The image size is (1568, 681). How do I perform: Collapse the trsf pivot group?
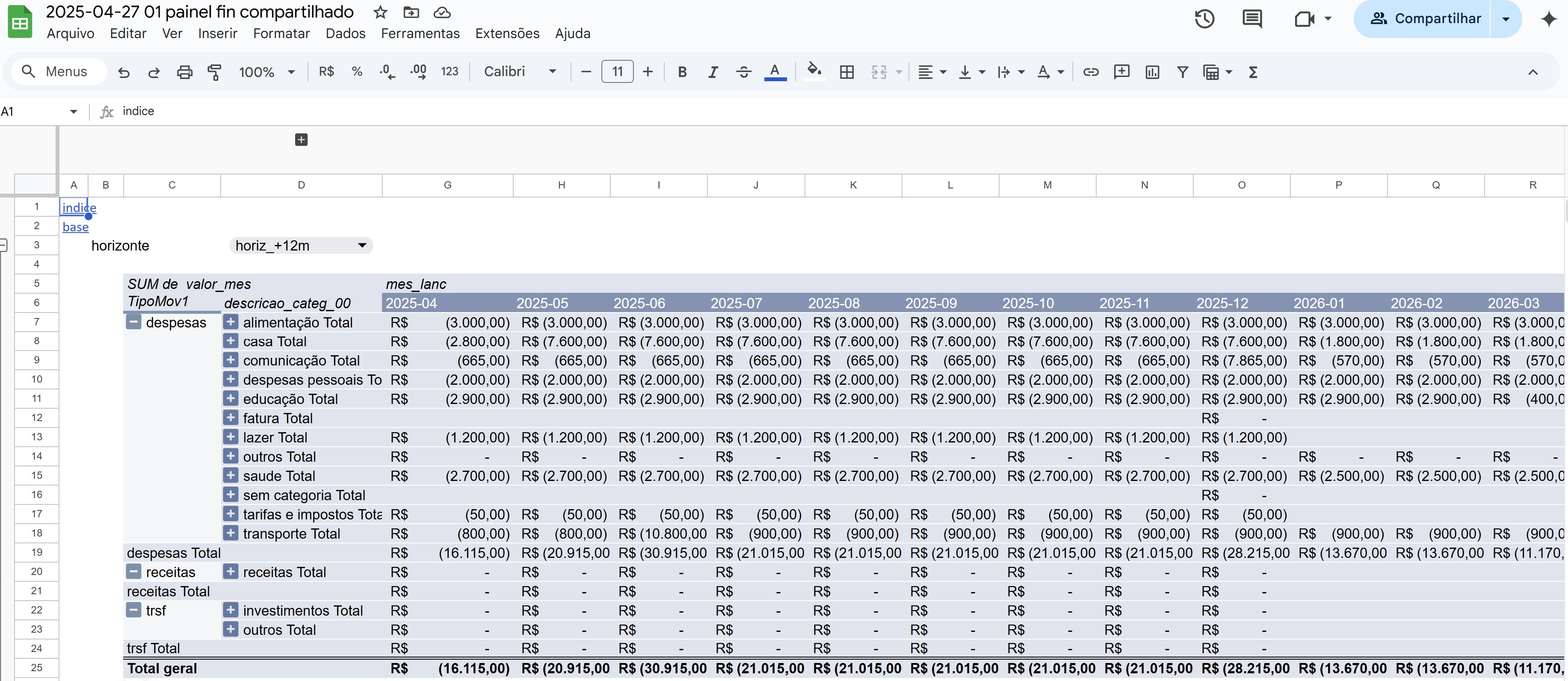(x=133, y=610)
